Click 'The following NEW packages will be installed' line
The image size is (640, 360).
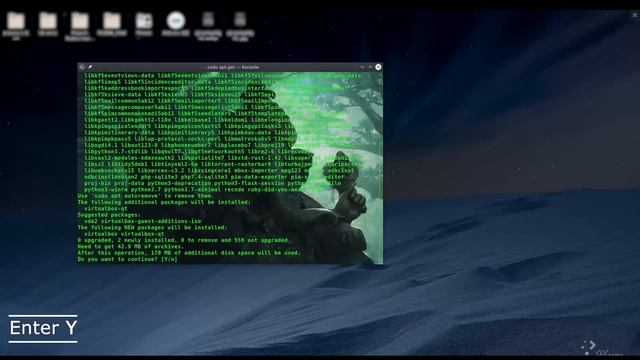coord(151,227)
